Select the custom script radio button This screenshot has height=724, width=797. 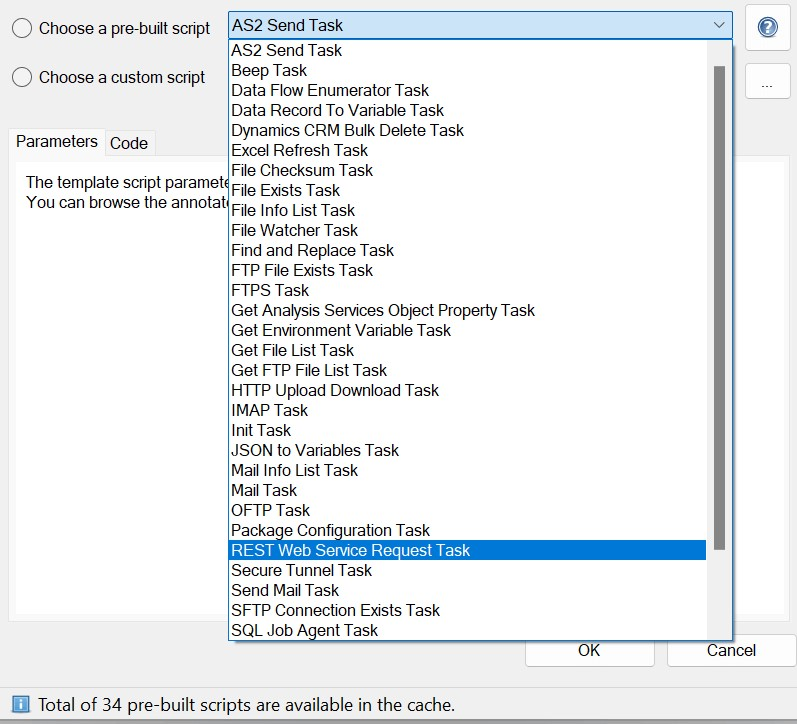pyautogui.click(x=22, y=77)
